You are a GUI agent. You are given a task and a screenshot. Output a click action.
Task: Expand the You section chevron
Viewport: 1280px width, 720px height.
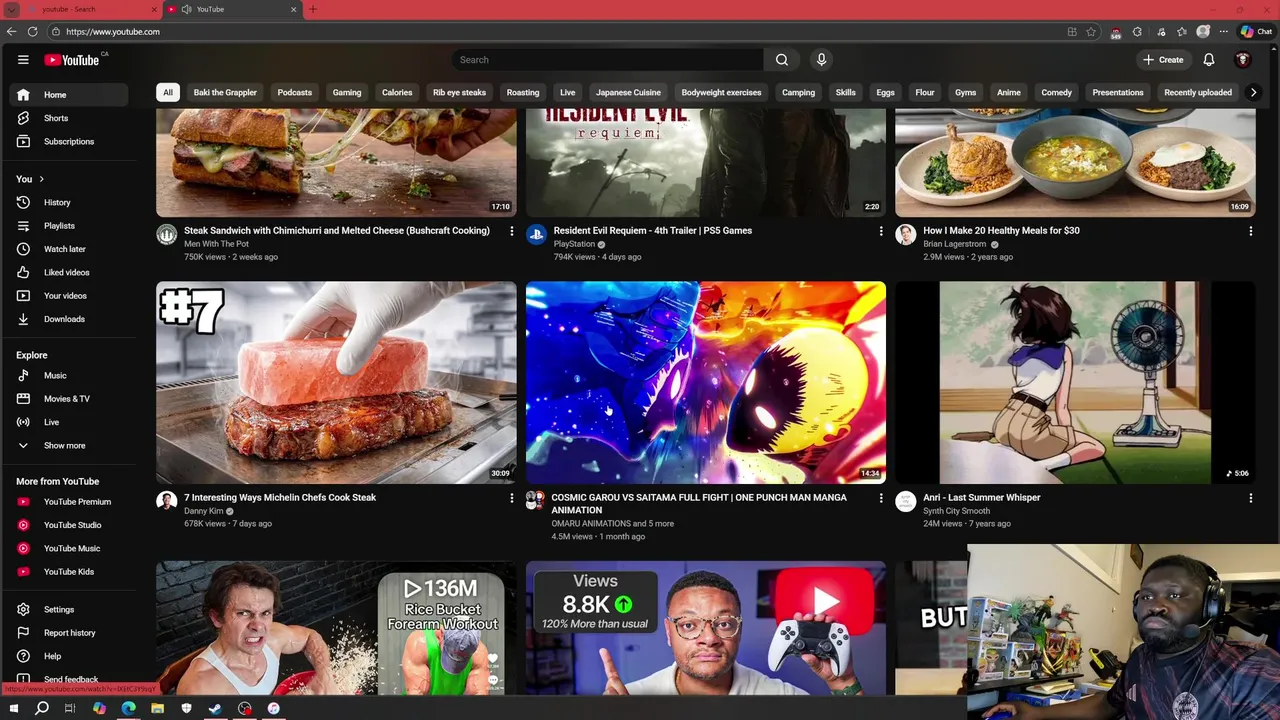[41, 179]
